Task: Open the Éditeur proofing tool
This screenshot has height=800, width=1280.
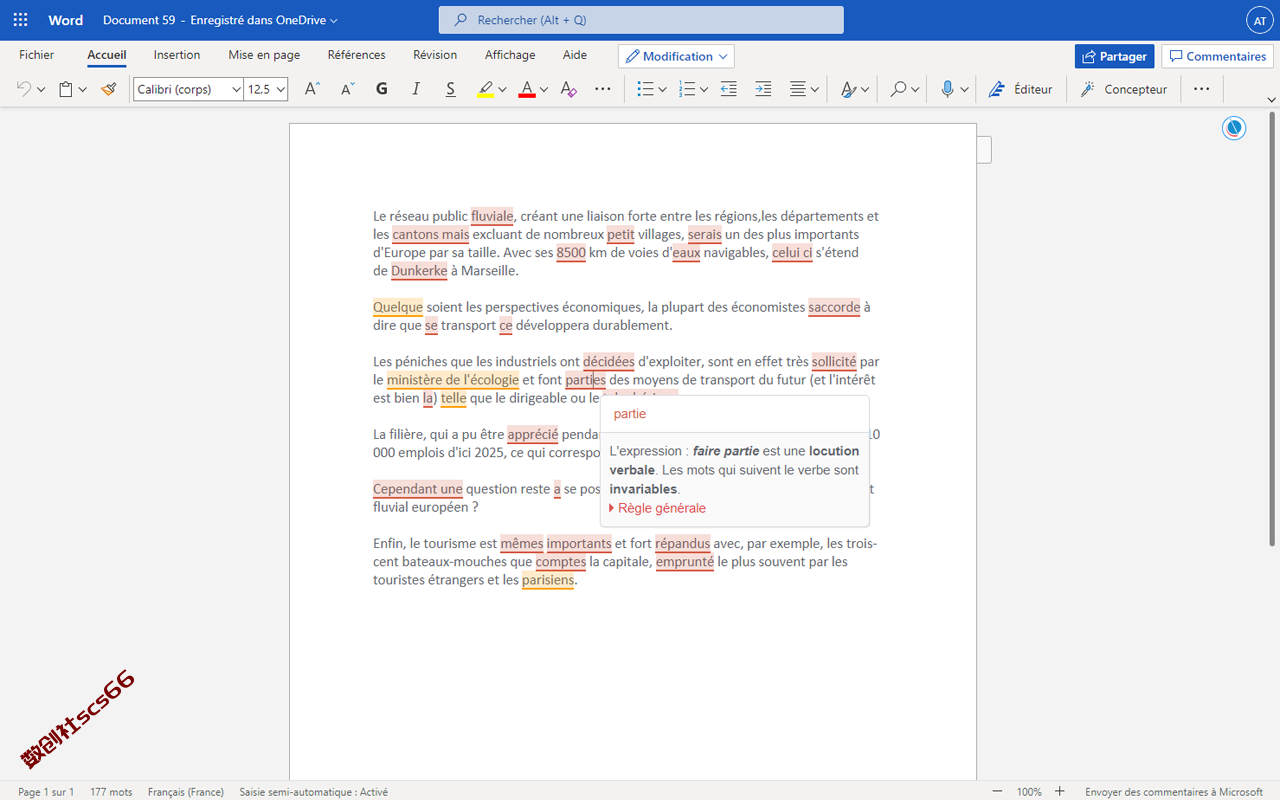Action: pos(1020,89)
